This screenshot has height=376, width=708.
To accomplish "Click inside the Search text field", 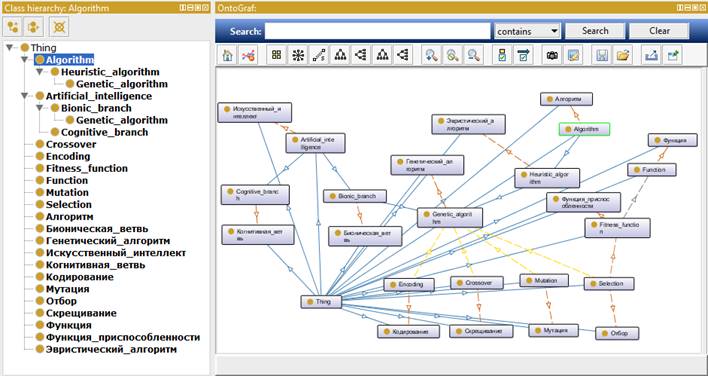I will tap(377, 31).
